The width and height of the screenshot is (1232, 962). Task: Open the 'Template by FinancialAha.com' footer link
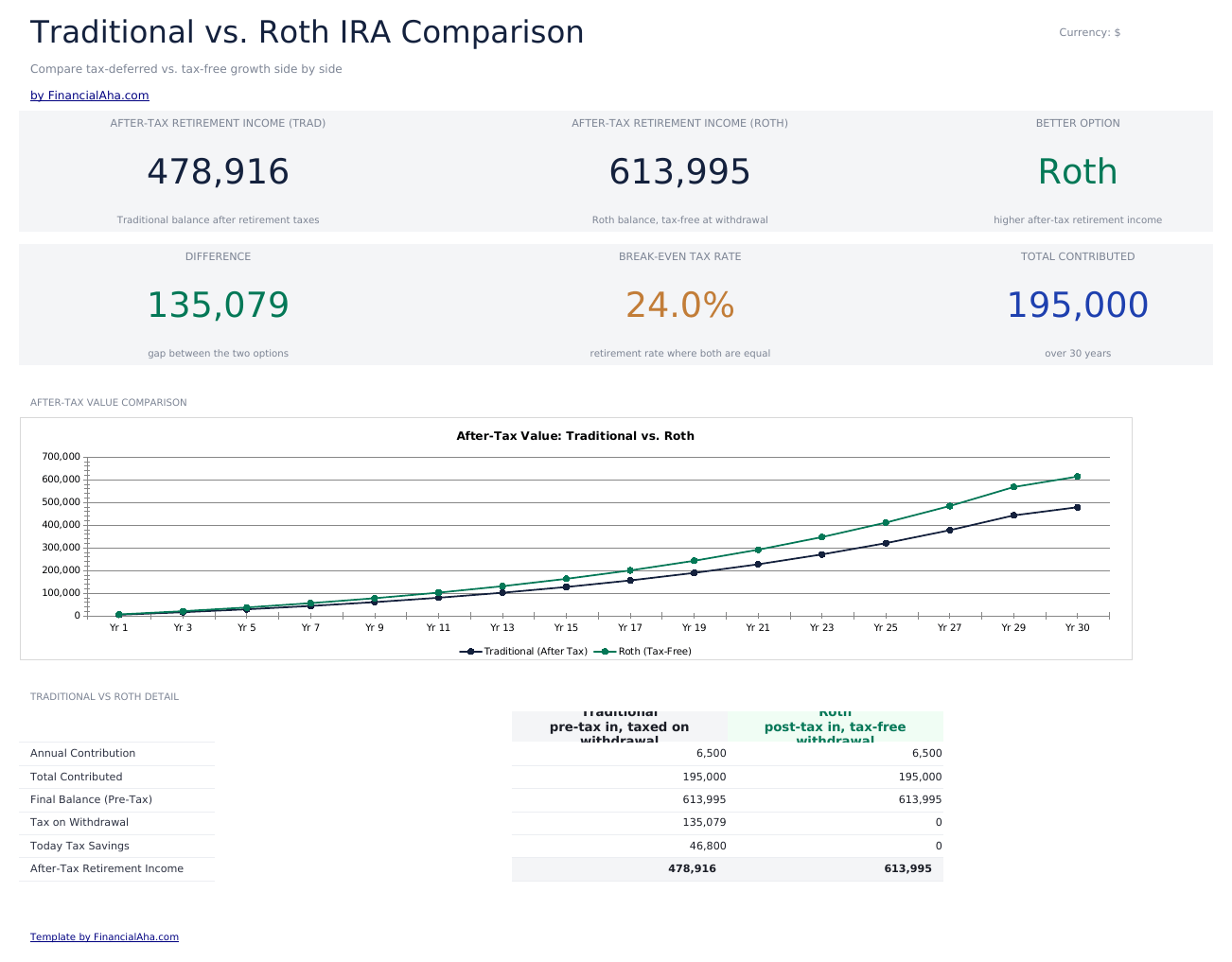(x=104, y=937)
